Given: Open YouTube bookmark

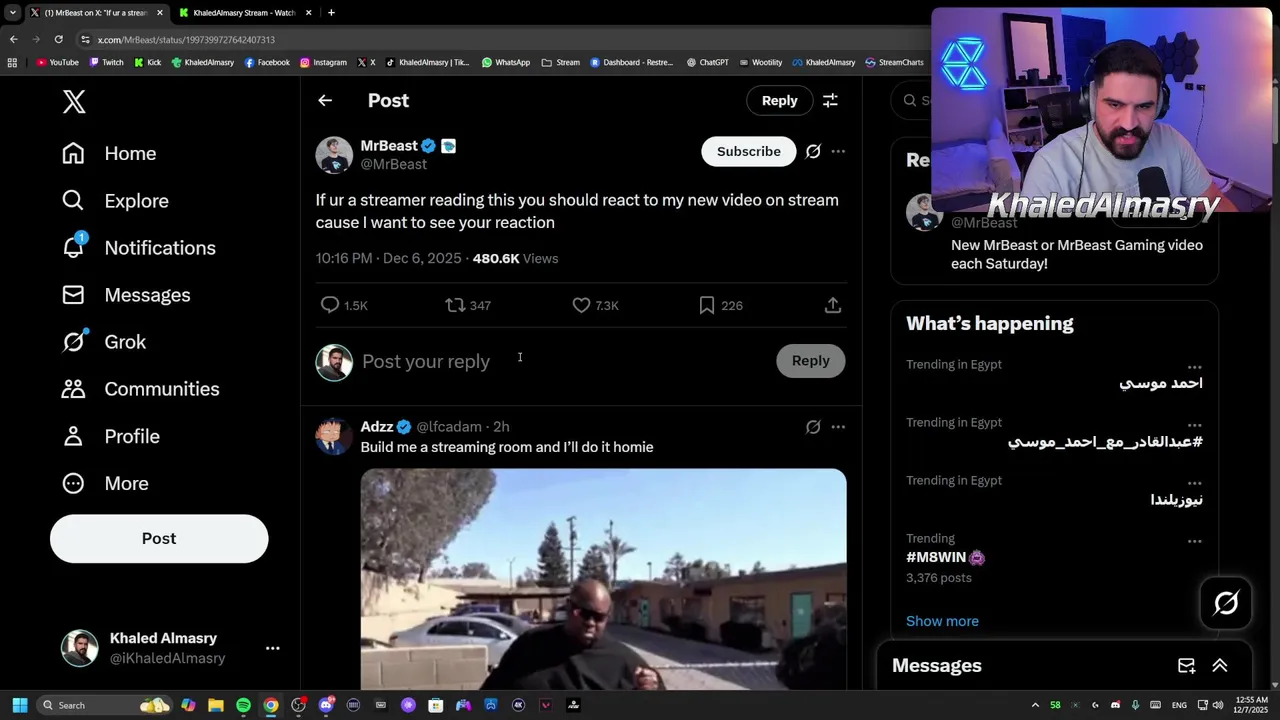Looking at the screenshot, I should tap(57, 62).
